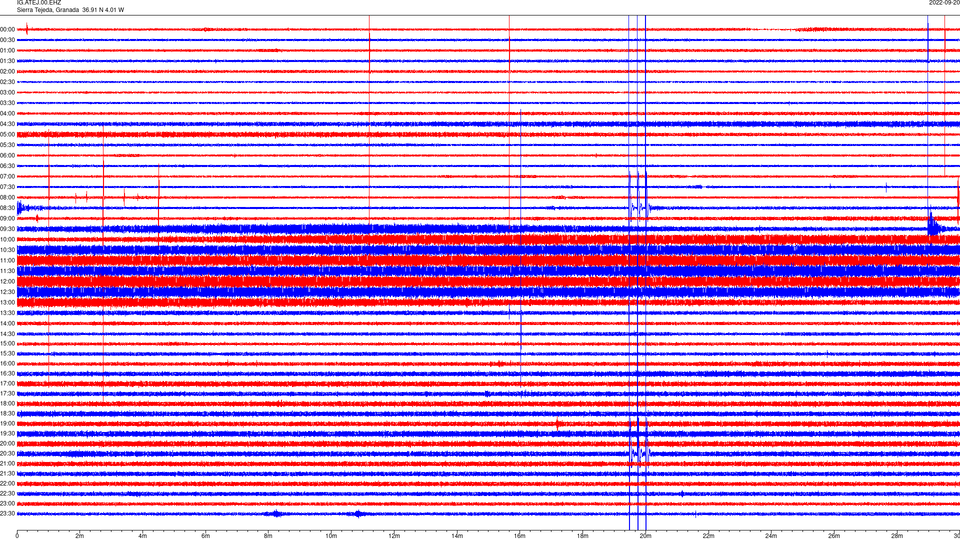The height and width of the screenshot is (540, 960).
Task: Click the 28m axis tick label
Action: click(896, 536)
